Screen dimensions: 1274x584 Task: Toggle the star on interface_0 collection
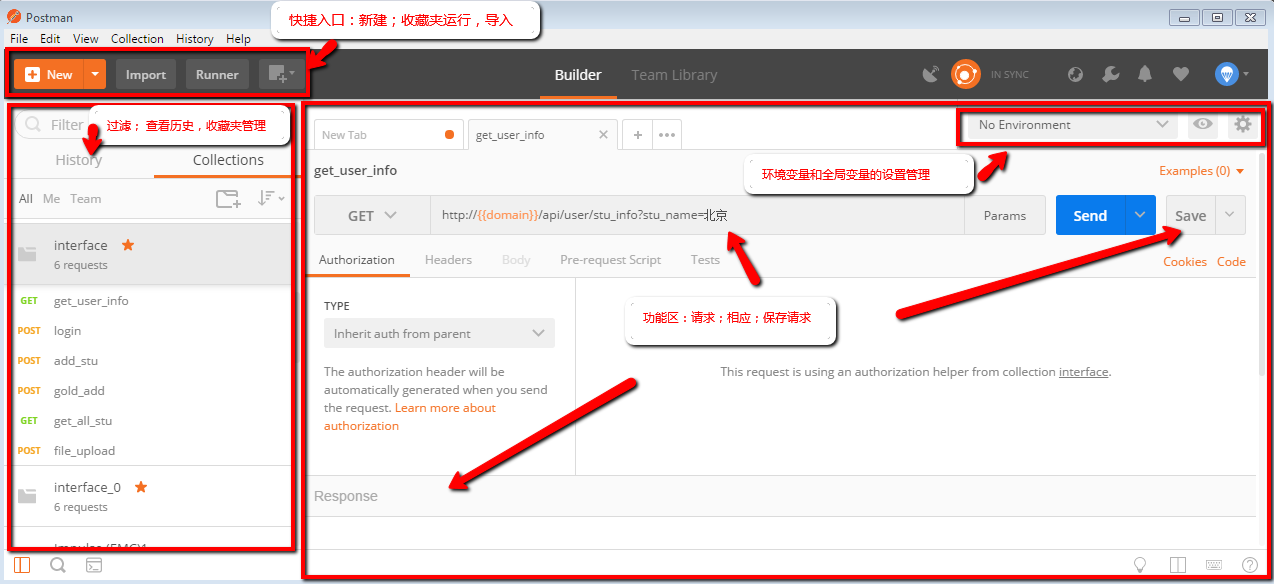(141, 487)
